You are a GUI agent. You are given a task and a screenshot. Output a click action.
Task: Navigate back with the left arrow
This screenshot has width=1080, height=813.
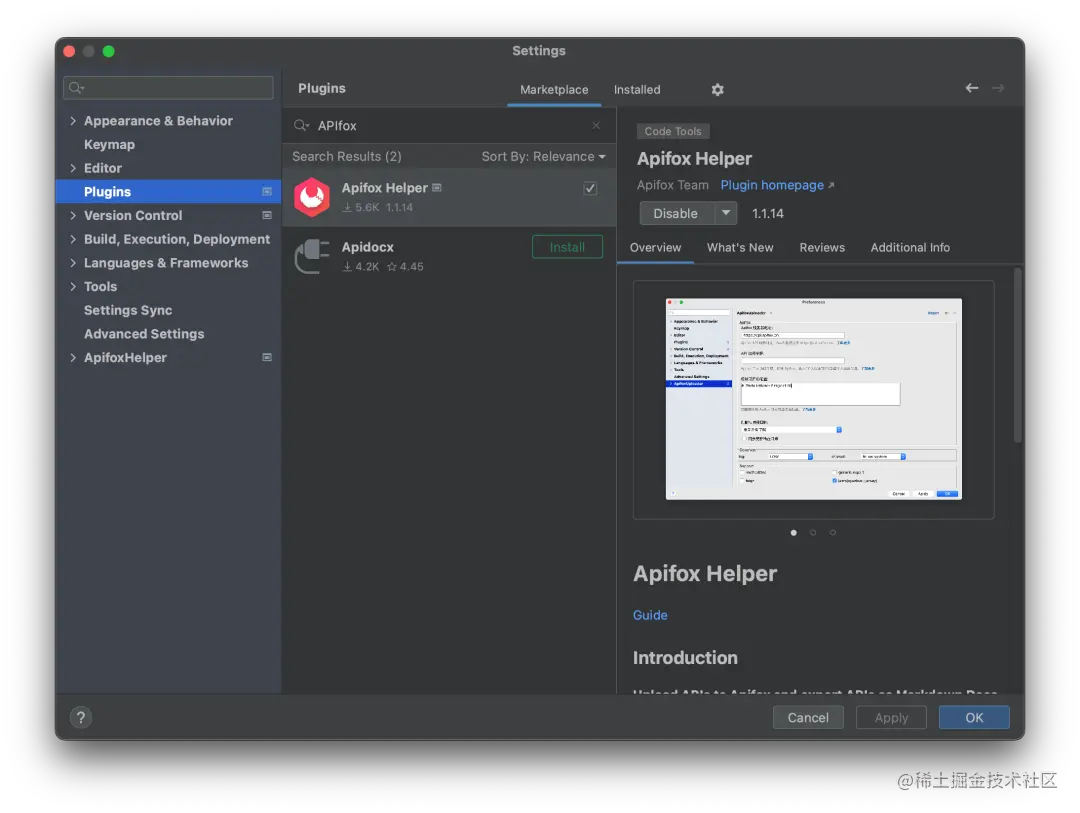971,88
